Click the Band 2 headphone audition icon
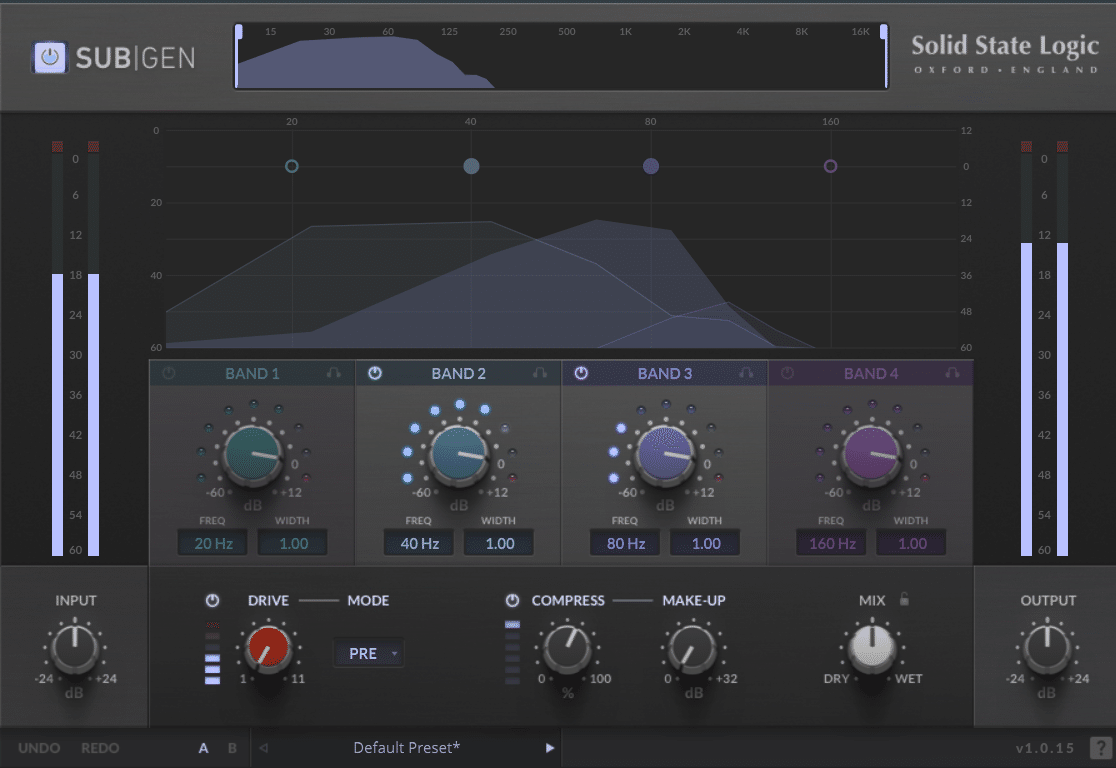The width and height of the screenshot is (1116, 768). (540, 373)
